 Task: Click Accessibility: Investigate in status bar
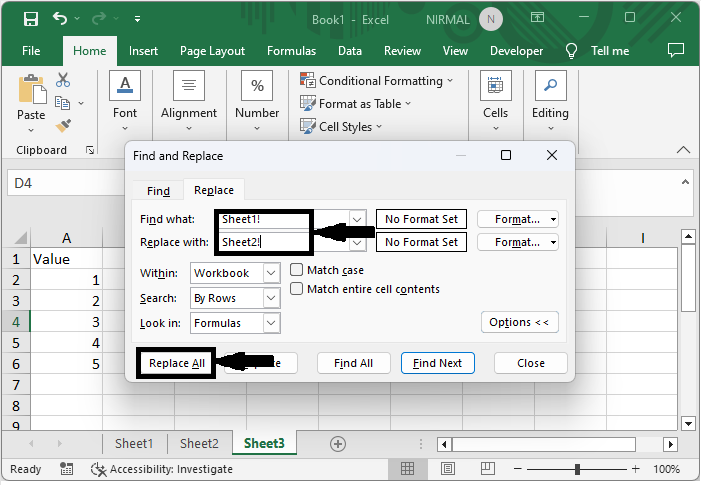tap(162, 469)
